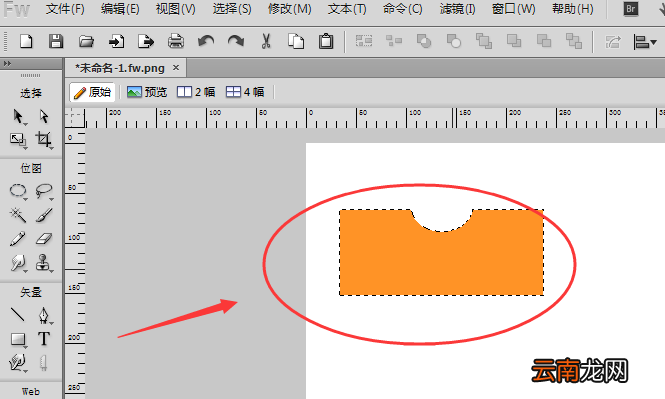Open the 文本(T) menu
The height and width of the screenshot is (399, 665).
click(x=347, y=9)
